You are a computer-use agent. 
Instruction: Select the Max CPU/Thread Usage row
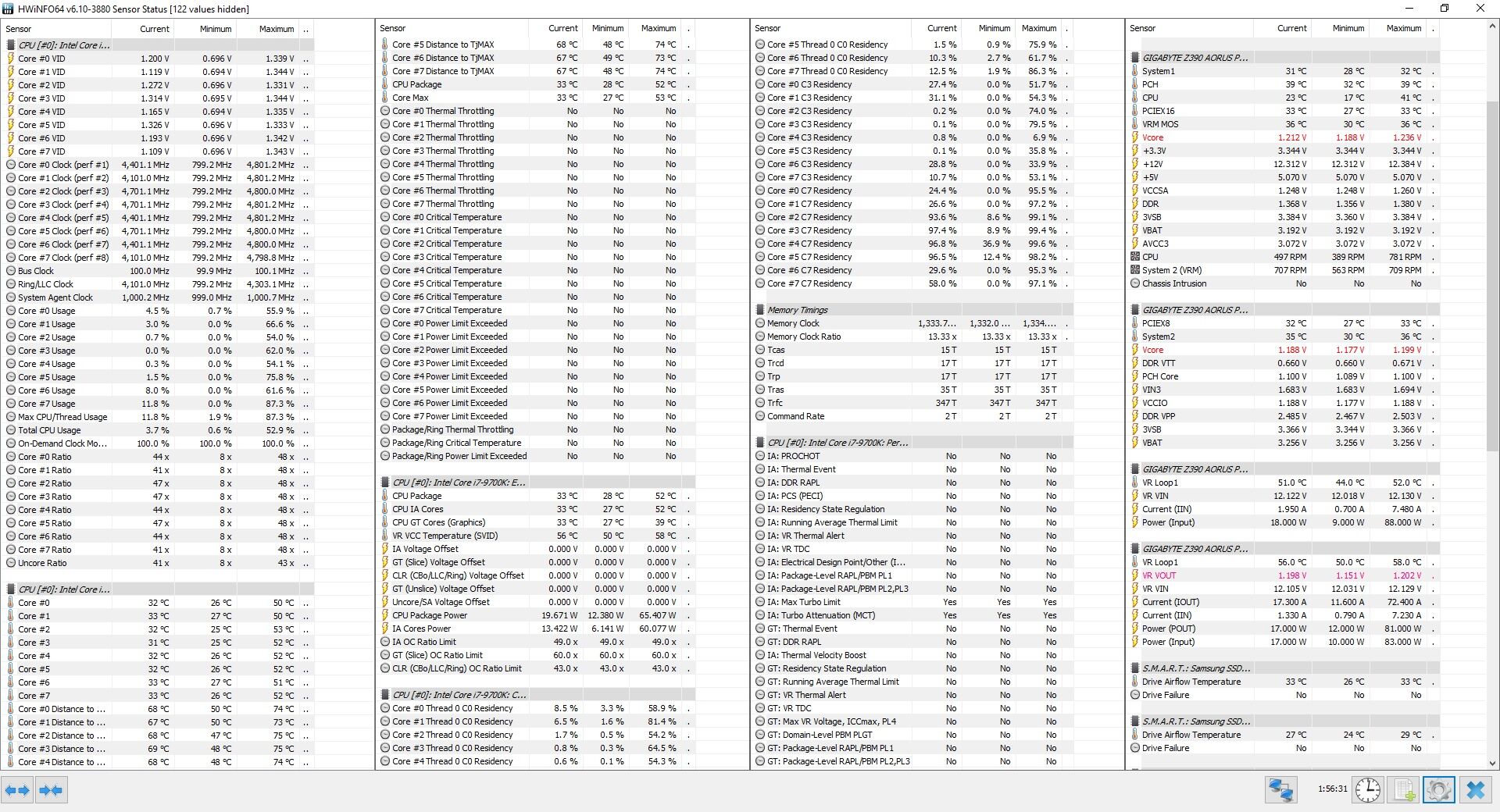[x=158, y=417]
